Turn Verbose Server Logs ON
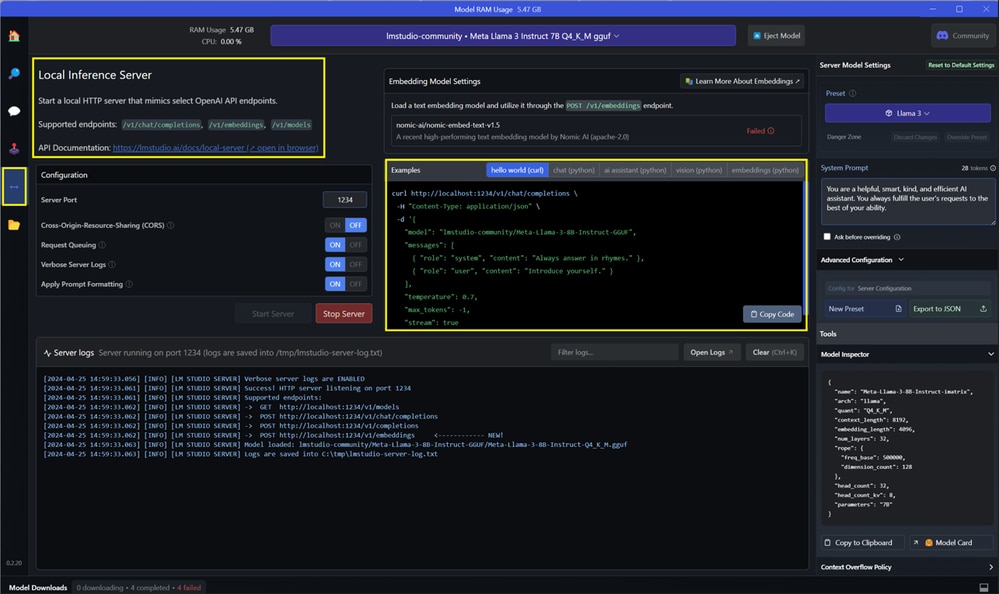This screenshot has width=999, height=594. coord(335,264)
